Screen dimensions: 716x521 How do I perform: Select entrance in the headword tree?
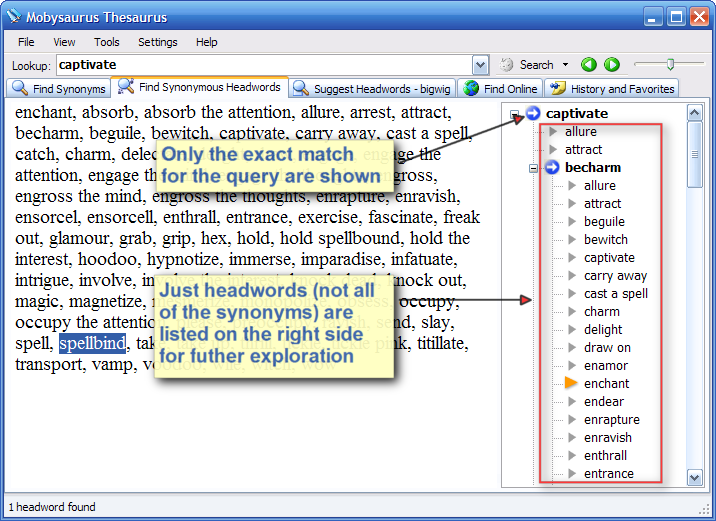pos(609,474)
